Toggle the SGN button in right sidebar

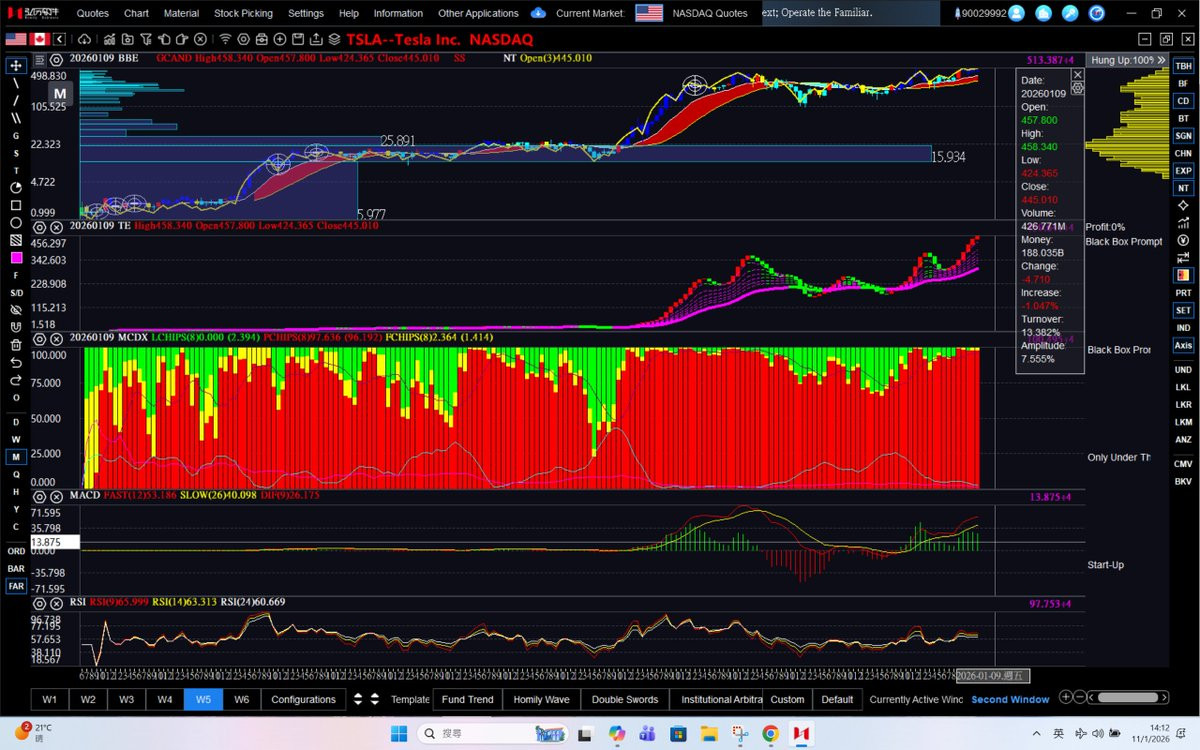point(1183,136)
